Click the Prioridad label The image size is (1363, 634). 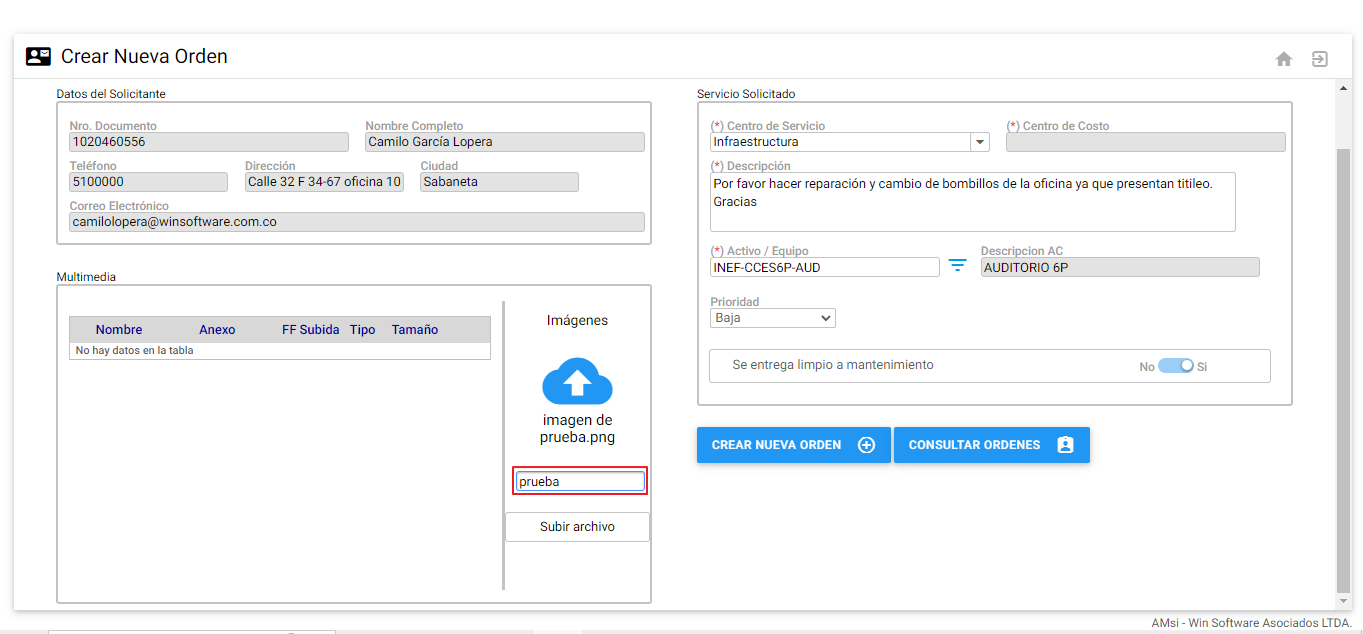735,301
